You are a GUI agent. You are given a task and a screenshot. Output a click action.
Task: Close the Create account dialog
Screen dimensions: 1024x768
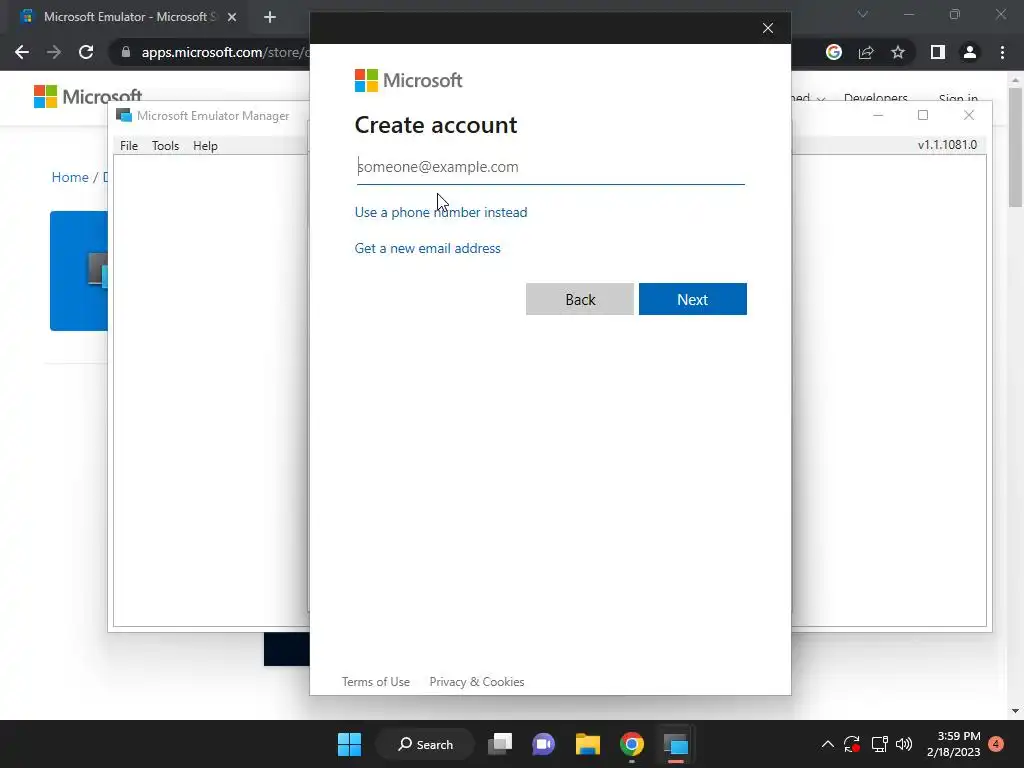[x=768, y=28]
